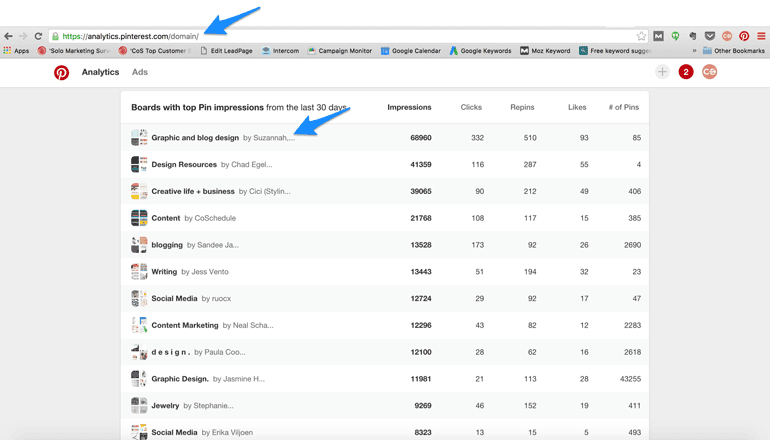Viewport: 770px width, 440px height.
Task: Click the browser back arrow
Action: (8, 36)
